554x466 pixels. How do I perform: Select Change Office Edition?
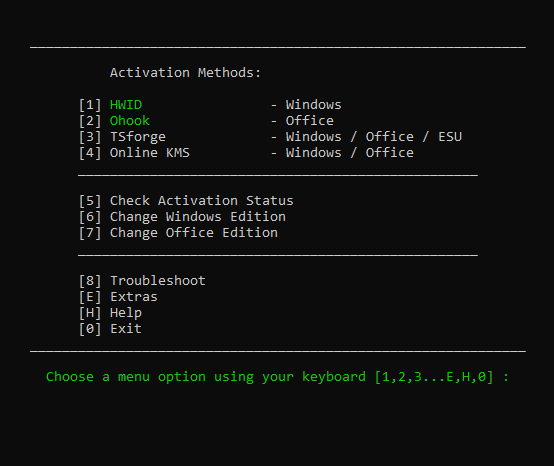tap(194, 233)
